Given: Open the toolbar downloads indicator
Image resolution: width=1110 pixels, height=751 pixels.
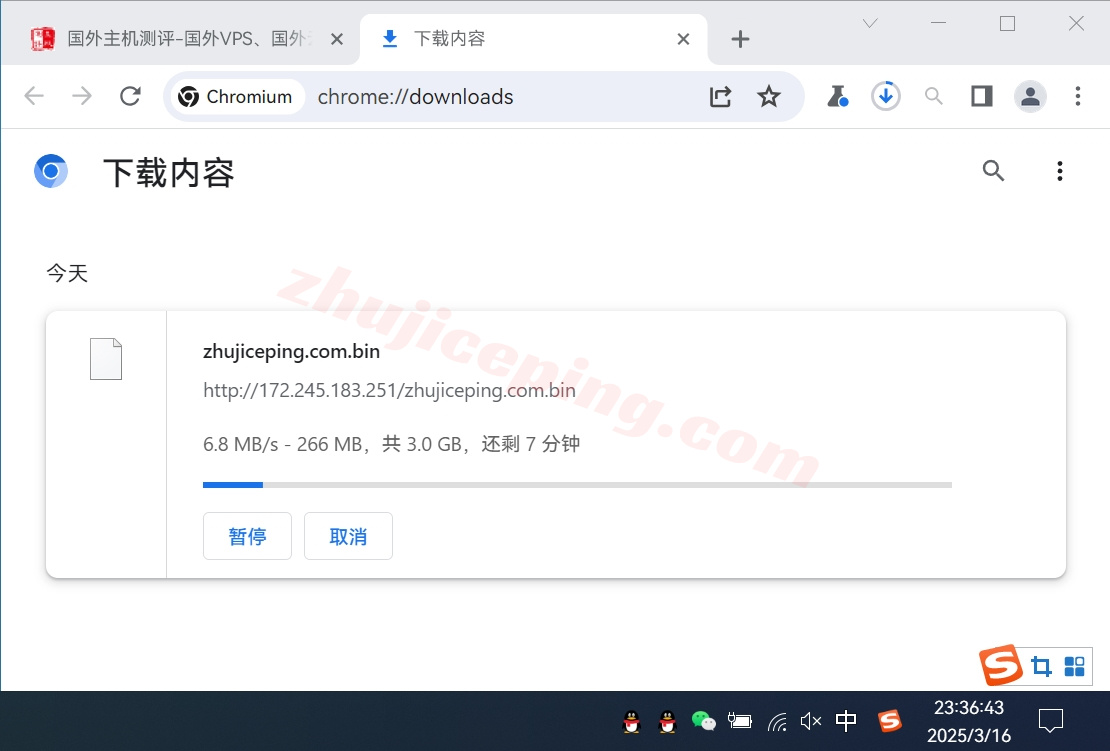Looking at the screenshot, I should [886, 96].
